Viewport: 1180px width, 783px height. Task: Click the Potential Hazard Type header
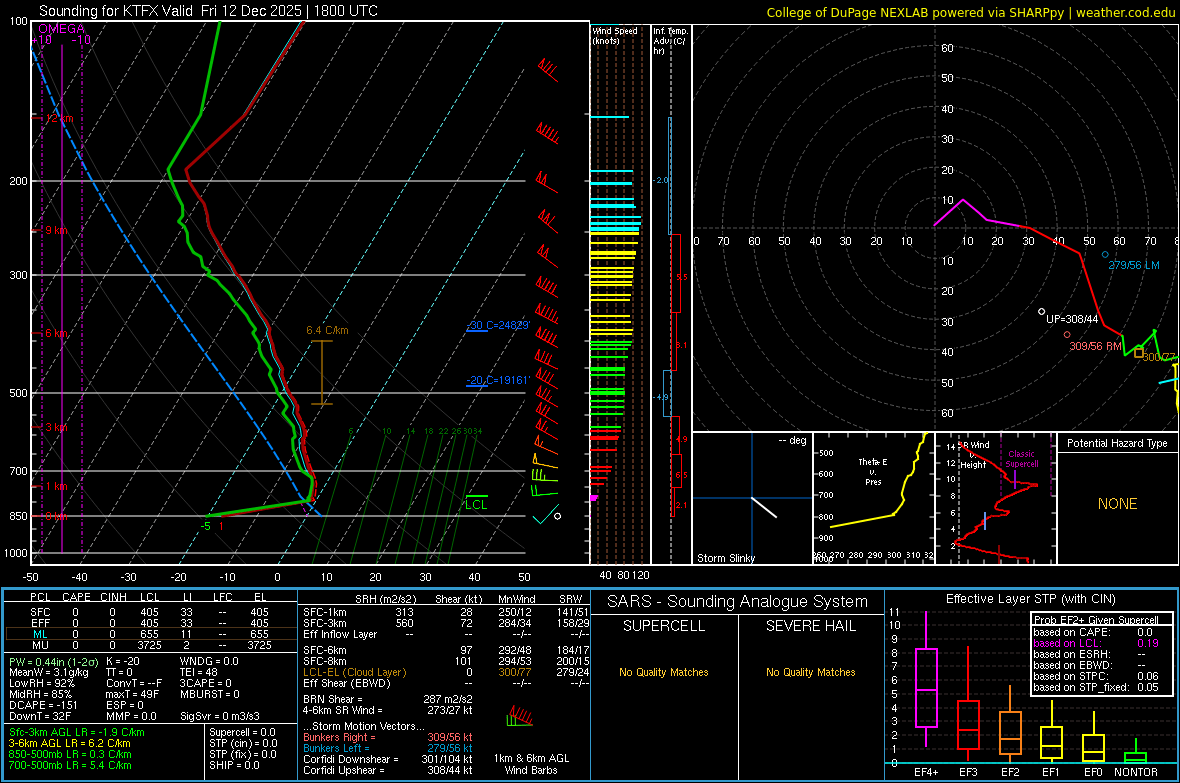point(1118,443)
